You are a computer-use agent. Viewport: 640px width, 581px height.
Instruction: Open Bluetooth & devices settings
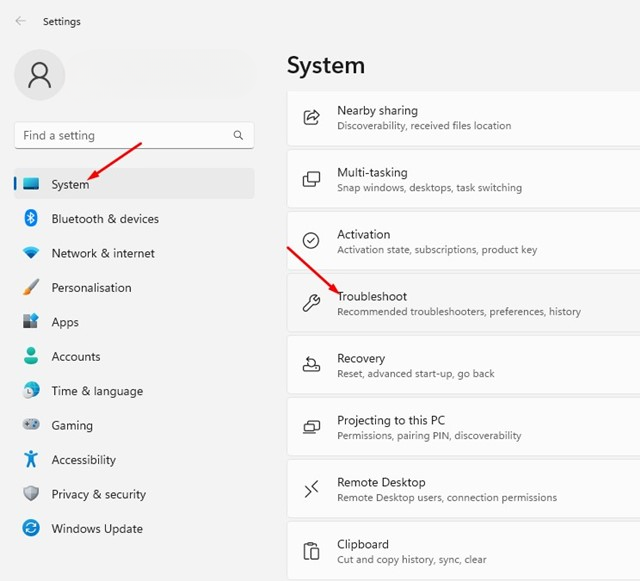pyautogui.click(x=134, y=218)
